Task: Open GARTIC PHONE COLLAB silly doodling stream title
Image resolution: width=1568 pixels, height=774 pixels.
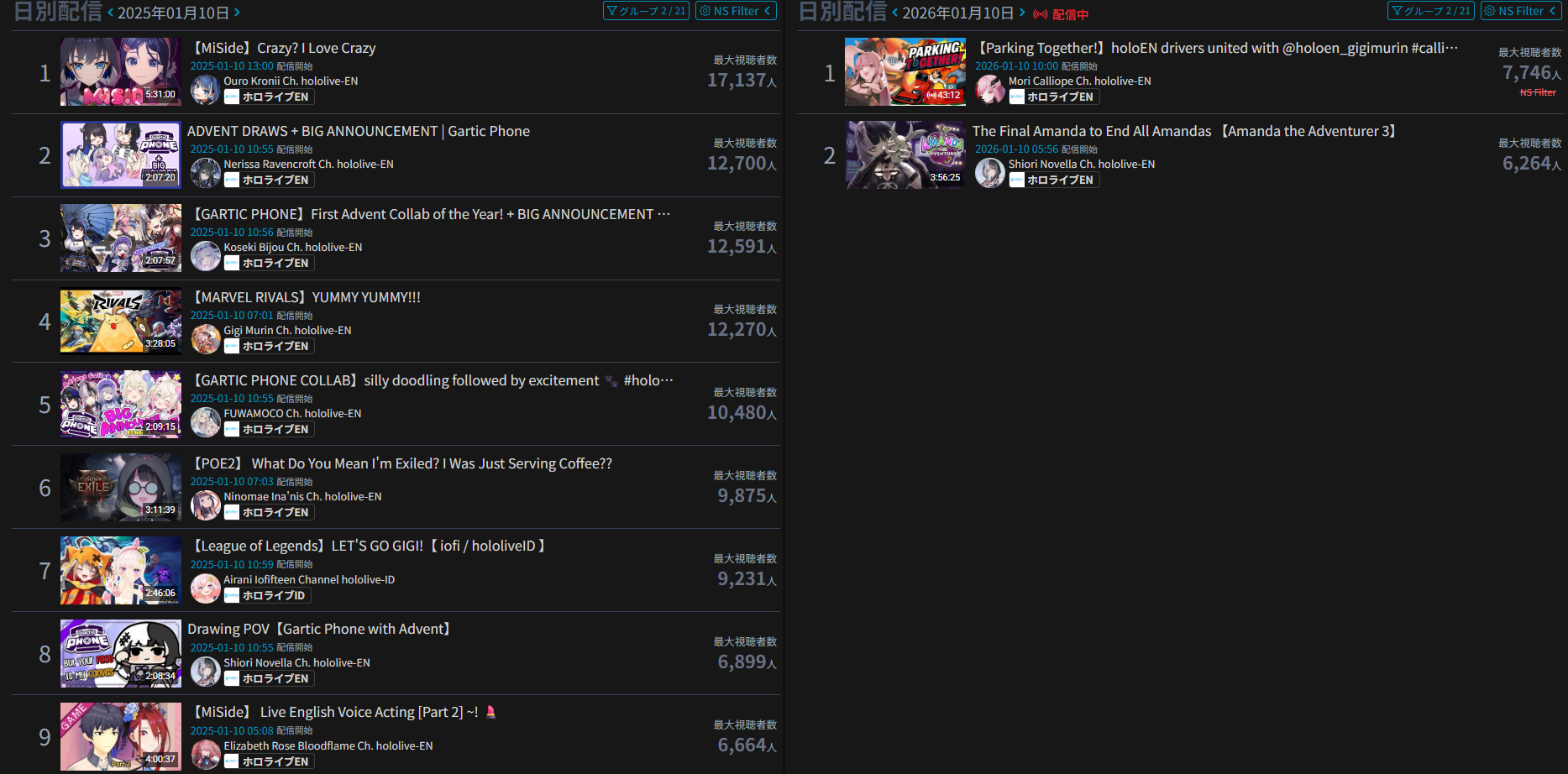Action: click(431, 380)
